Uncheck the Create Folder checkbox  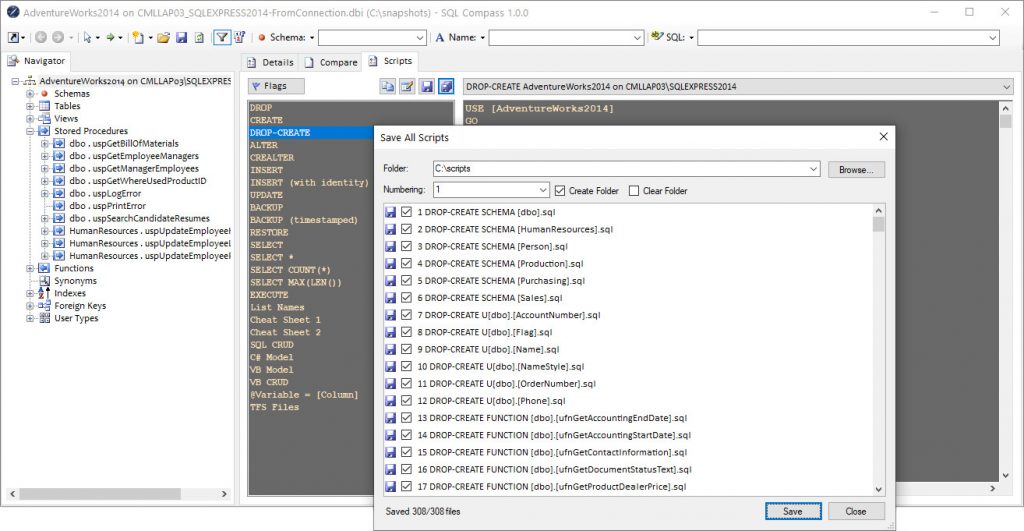coord(560,190)
